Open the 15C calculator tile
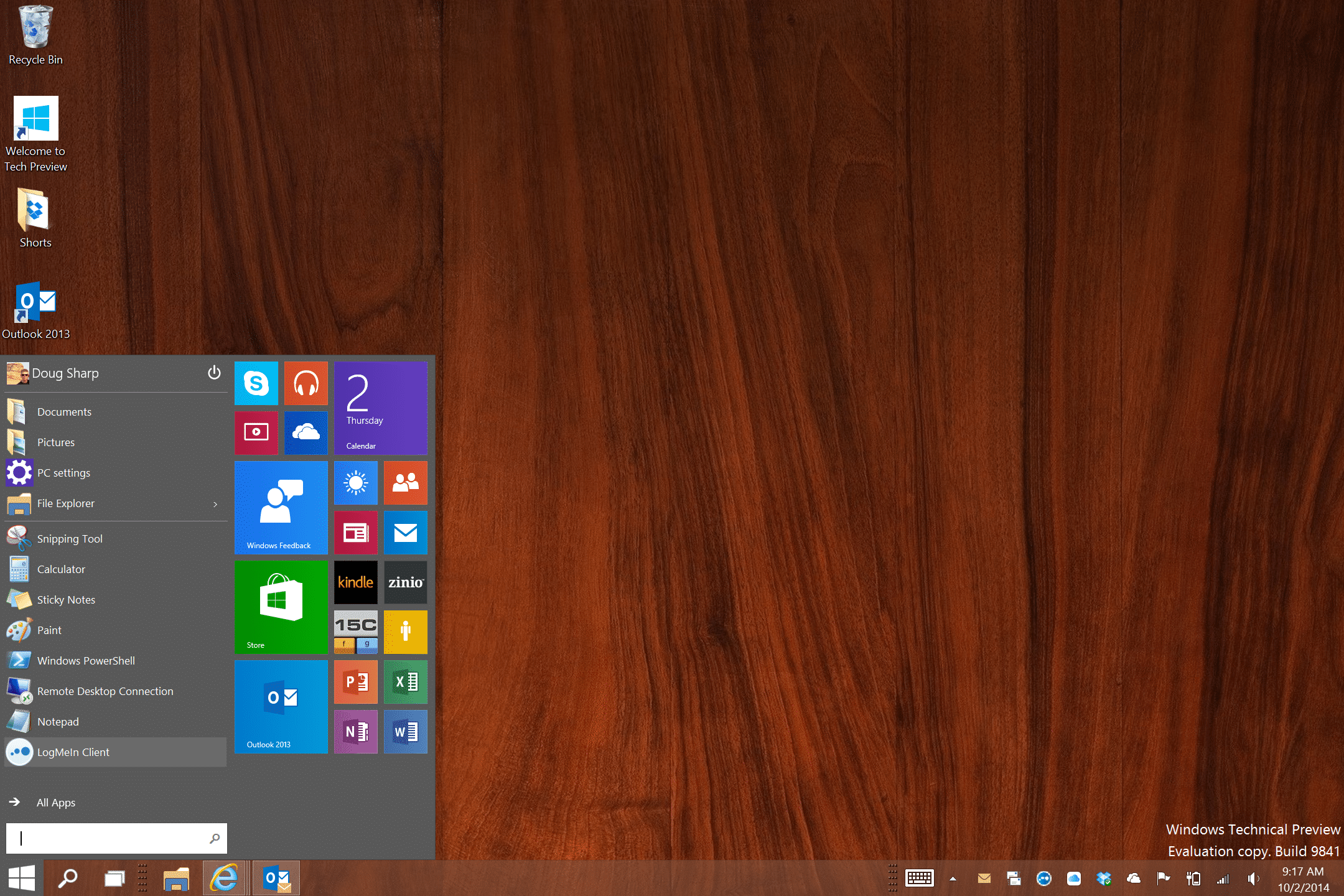1344x896 pixels. click(356, 632)
